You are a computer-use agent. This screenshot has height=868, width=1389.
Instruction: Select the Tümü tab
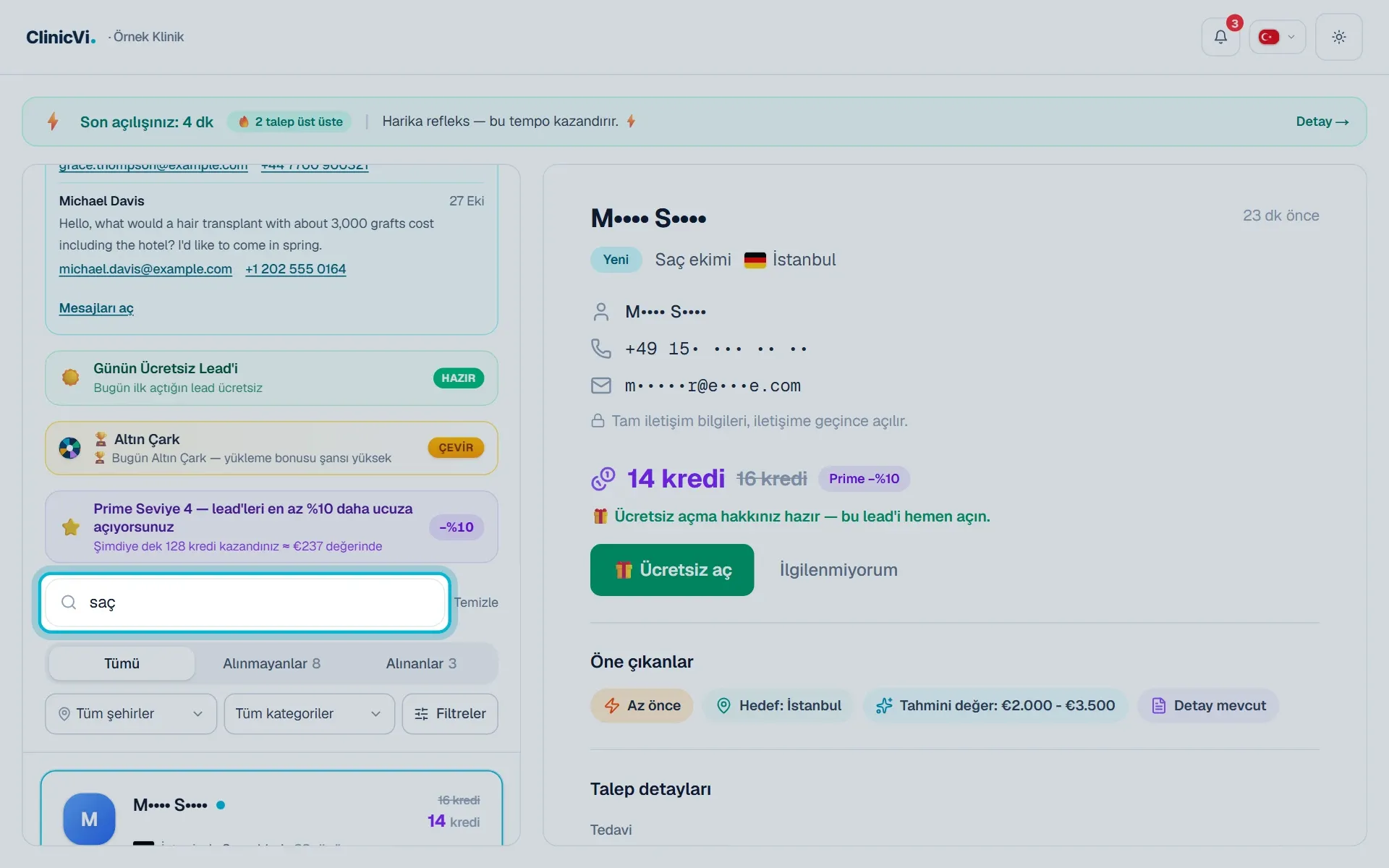[x=122, y=663]
